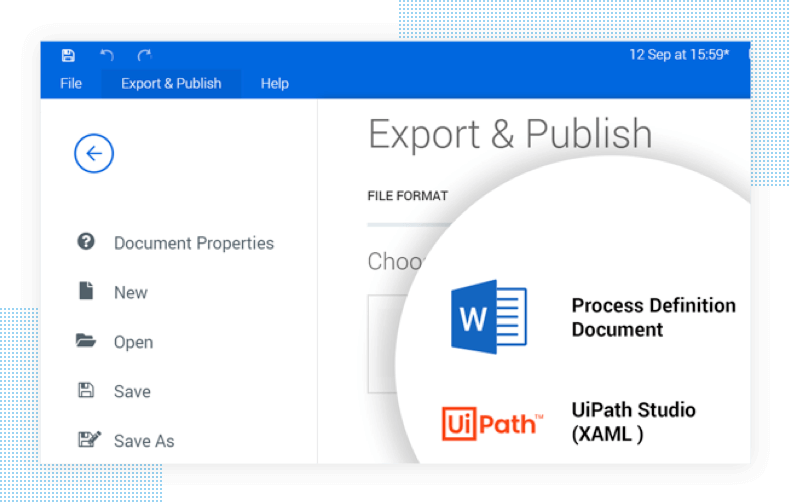Select Process Definition Document export option
Screen dimensions: 789x502
654,317
